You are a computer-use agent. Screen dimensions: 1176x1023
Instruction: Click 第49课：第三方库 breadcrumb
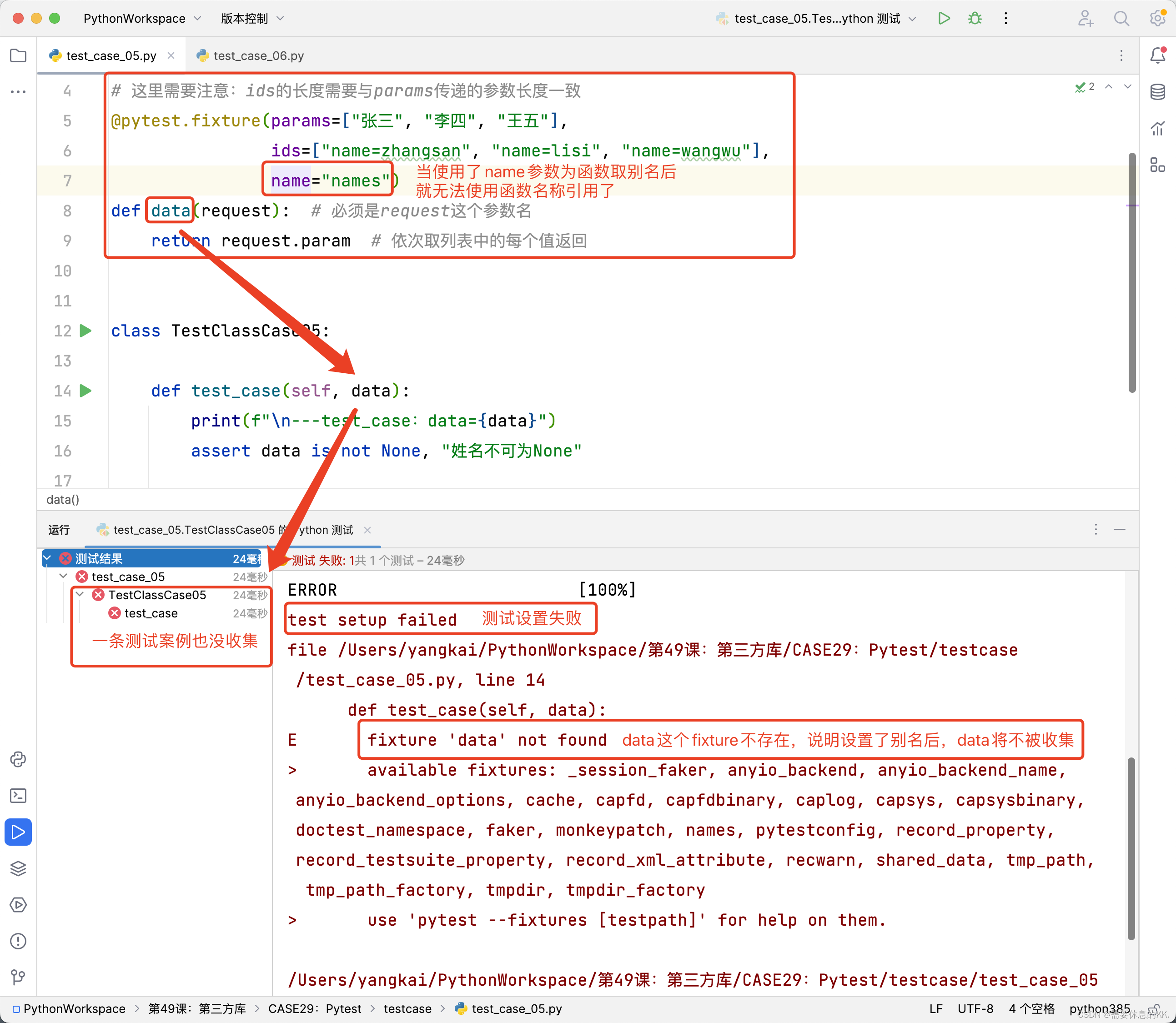coord(197,1009)
